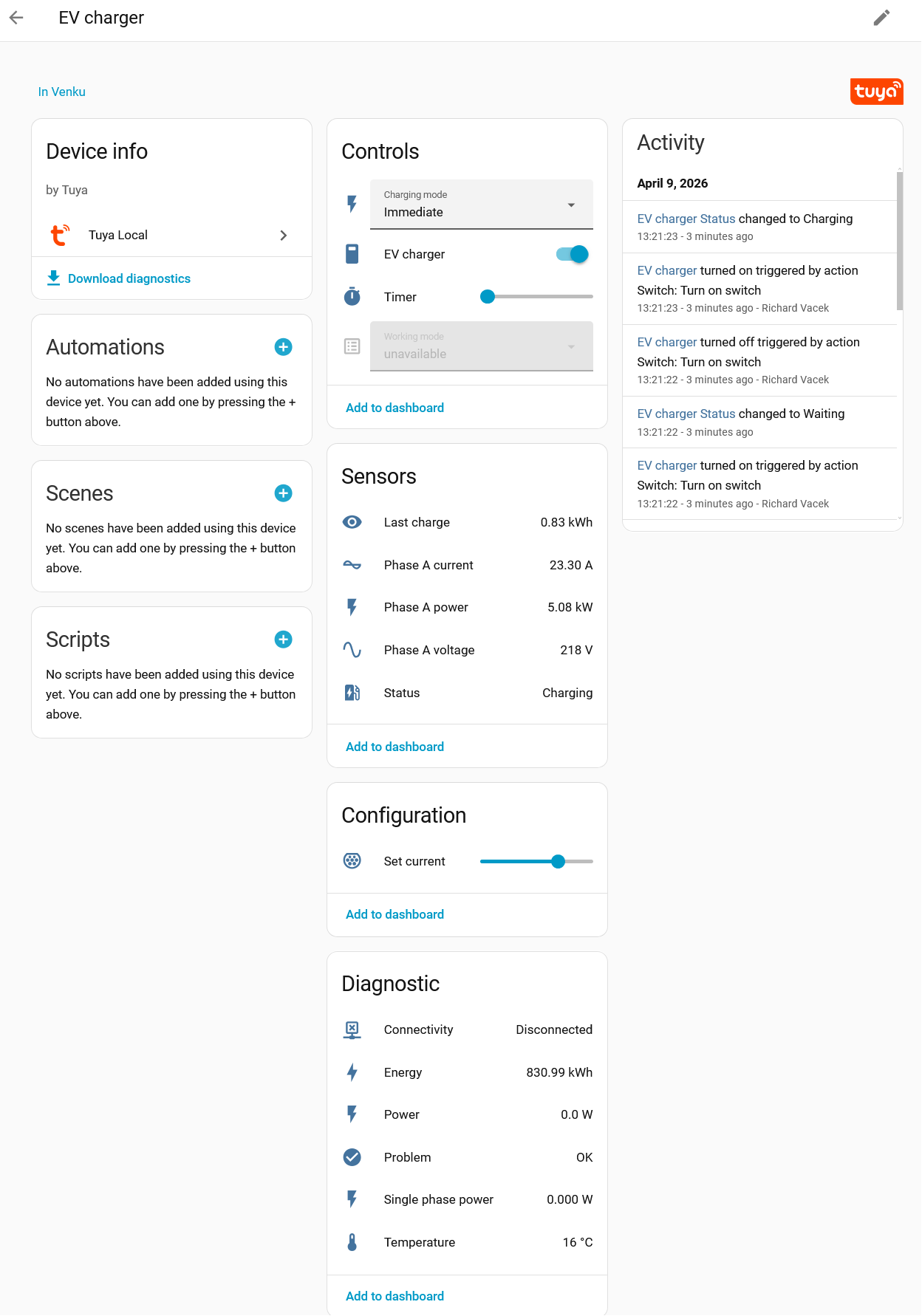
Task: Open the Charging mode dropdown
Action: 481,205
